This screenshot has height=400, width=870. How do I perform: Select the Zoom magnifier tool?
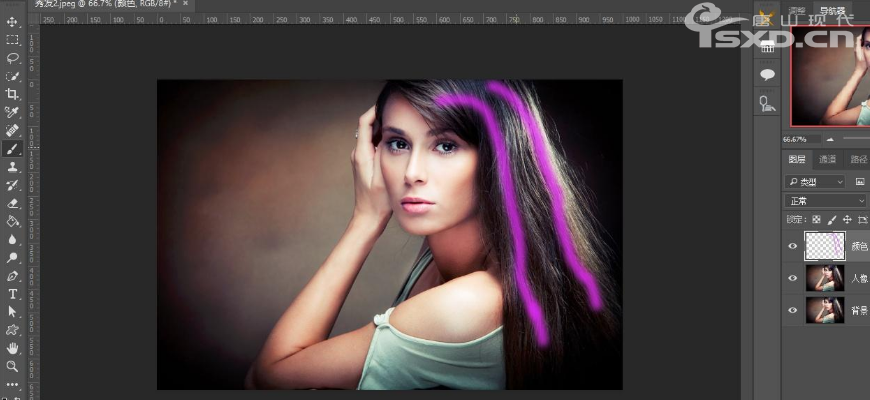tap(13, 366)
